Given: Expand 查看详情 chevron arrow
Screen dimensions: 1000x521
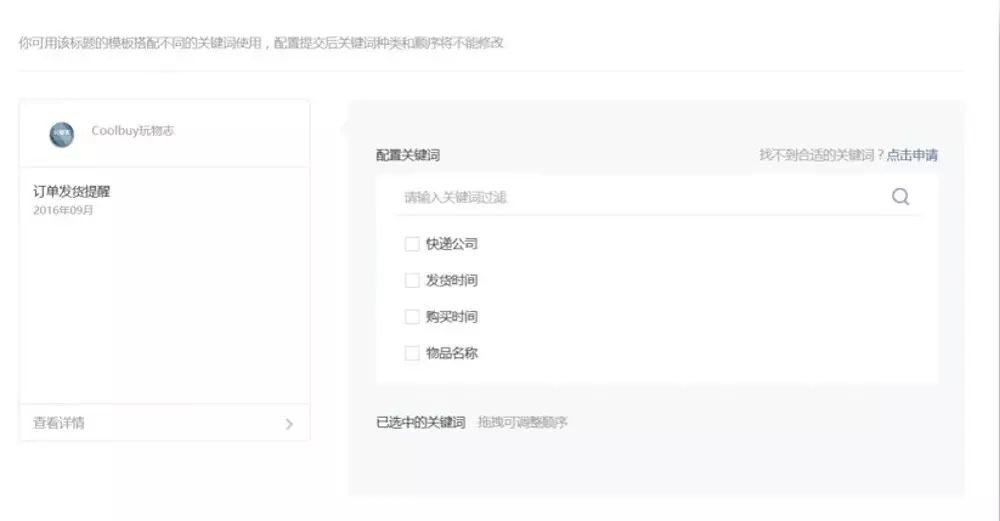Looking at the screenshot, I should coord(289,424).
